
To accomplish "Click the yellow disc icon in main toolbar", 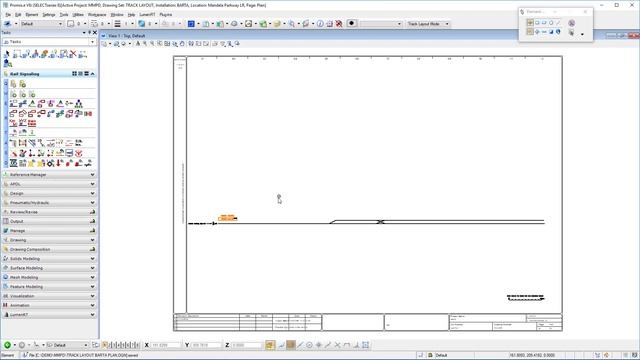I will tap(277, 24).
